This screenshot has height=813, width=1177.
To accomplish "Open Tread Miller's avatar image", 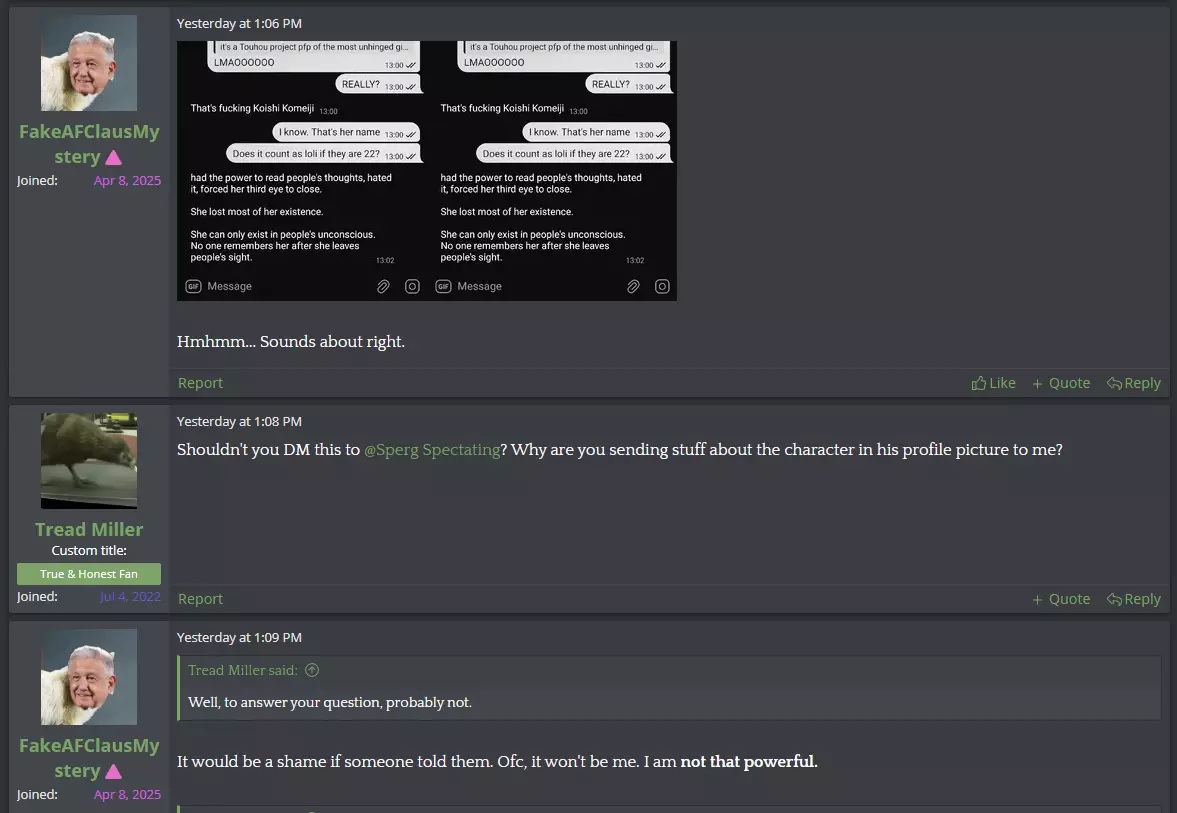I will coord(89,461).
